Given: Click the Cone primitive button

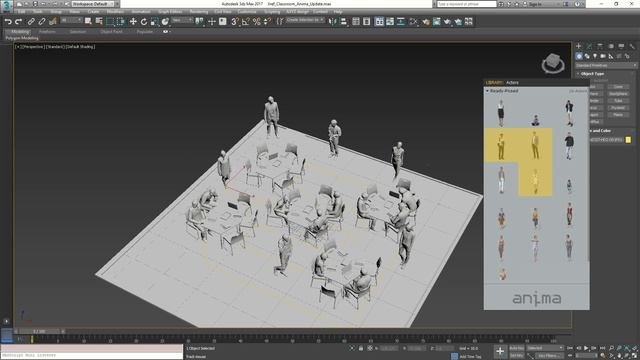Looking at the screenshot, I should [618, 87].
